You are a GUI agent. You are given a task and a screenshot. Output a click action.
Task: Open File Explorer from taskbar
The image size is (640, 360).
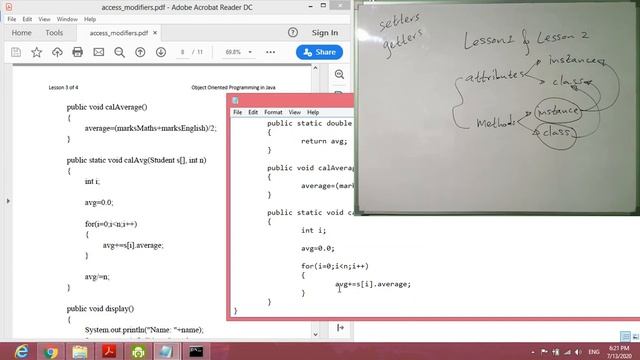tap(80, 351)
